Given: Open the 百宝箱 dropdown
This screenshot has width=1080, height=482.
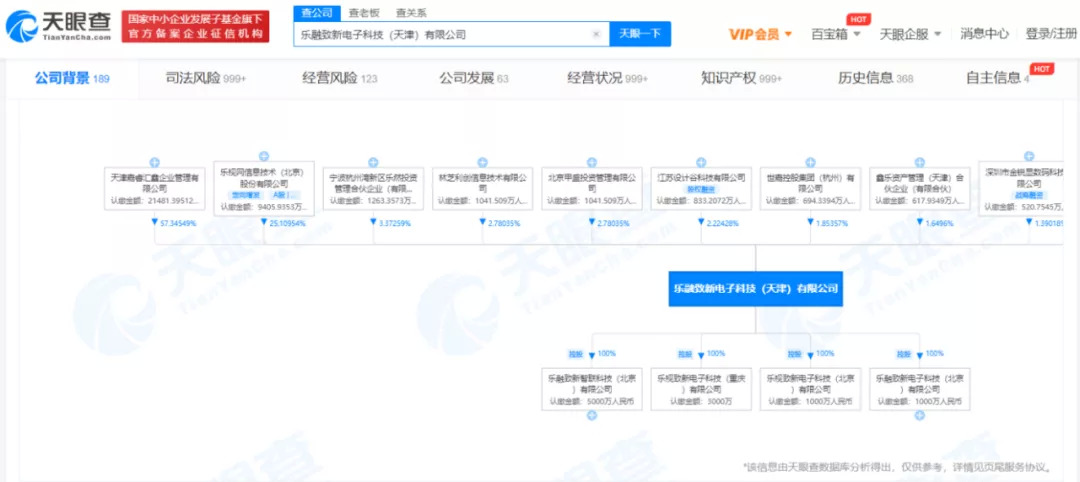Looking at the screenshot, I should point(835,34).
